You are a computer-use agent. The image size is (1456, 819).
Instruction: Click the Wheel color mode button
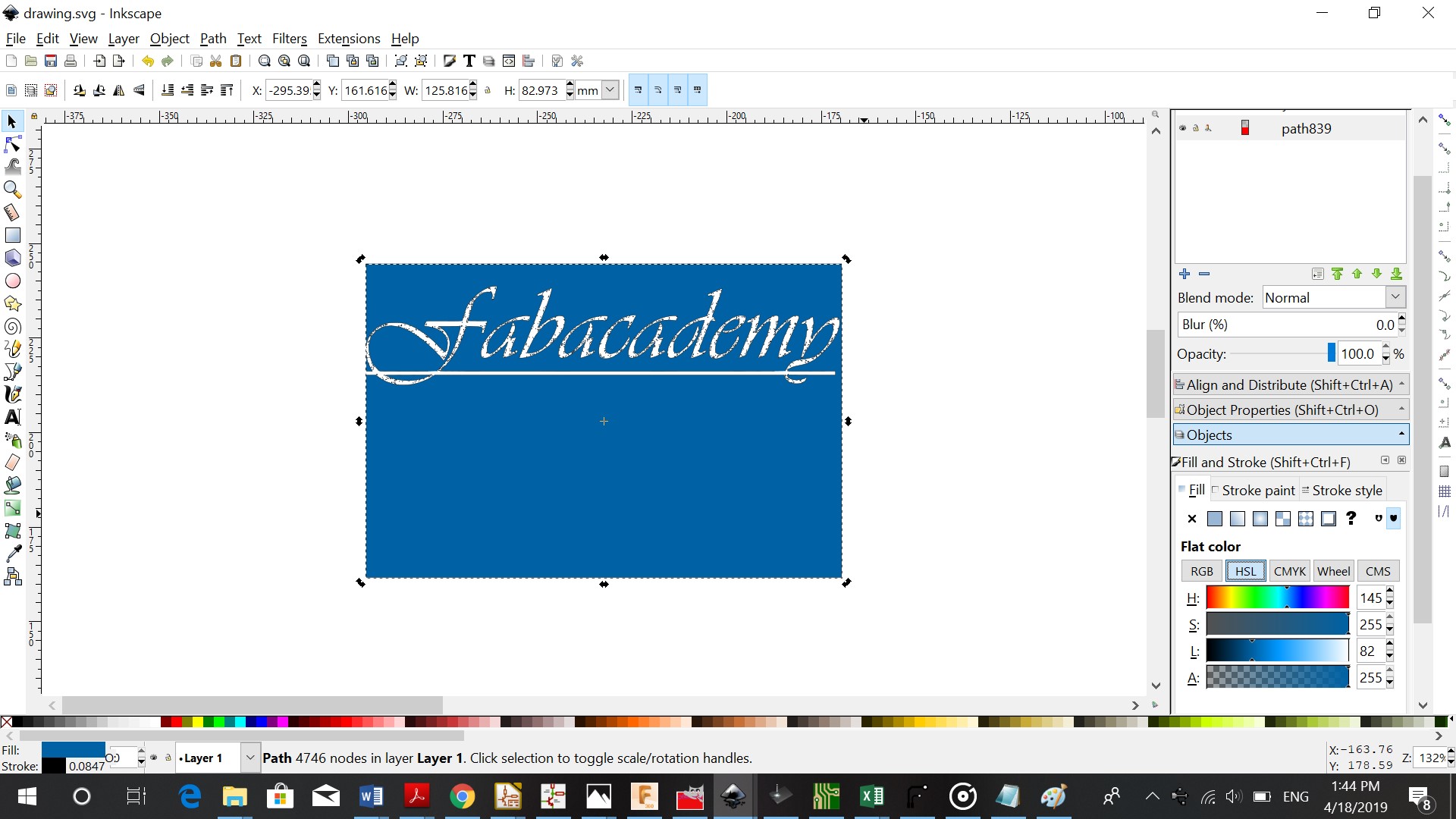coord(1333,571)
